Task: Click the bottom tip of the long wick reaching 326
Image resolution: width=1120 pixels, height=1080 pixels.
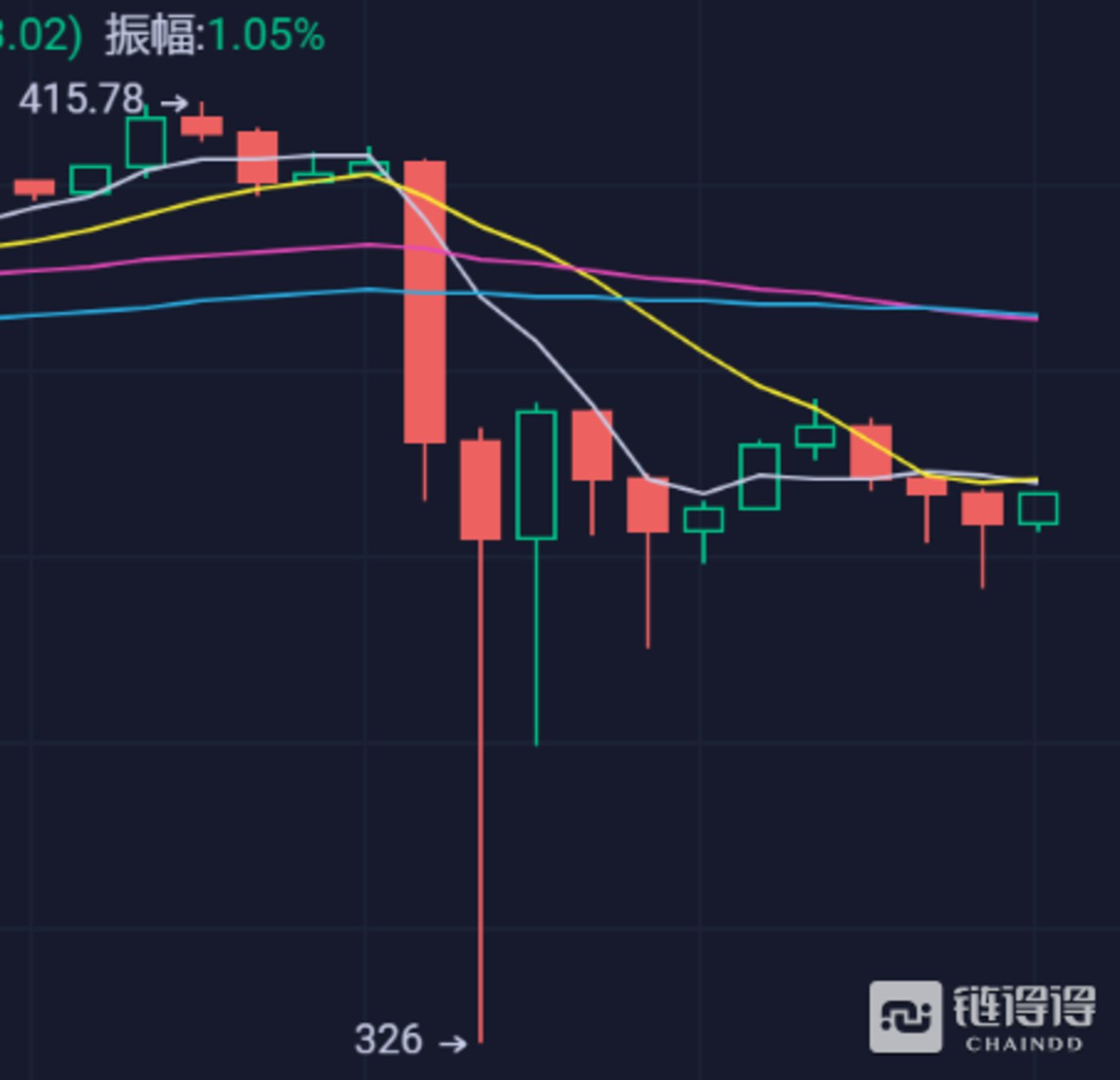Action: click(x=481, y=1041)
